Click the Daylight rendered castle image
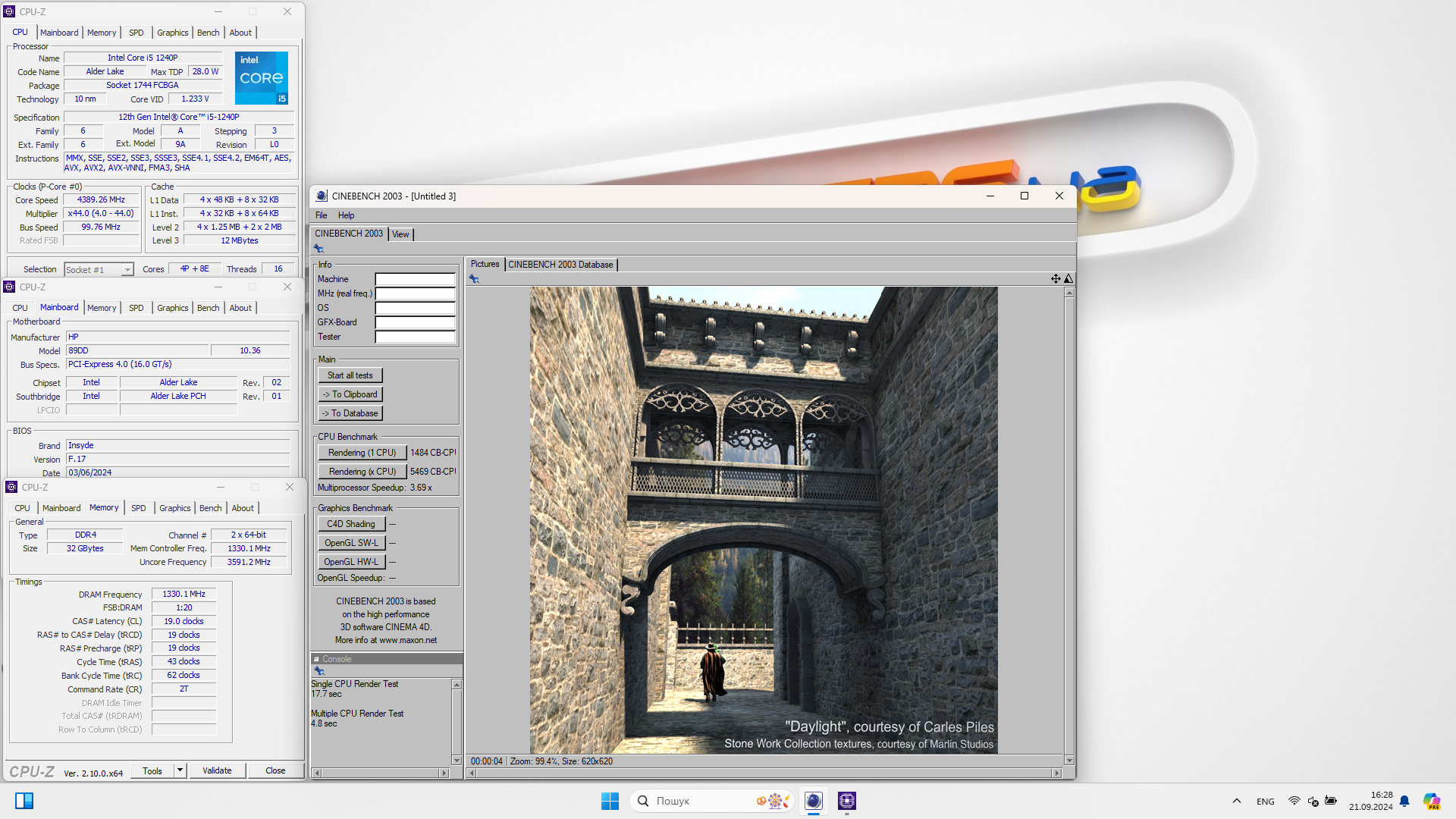1456x819 pixels. click(x=764, y=520)
